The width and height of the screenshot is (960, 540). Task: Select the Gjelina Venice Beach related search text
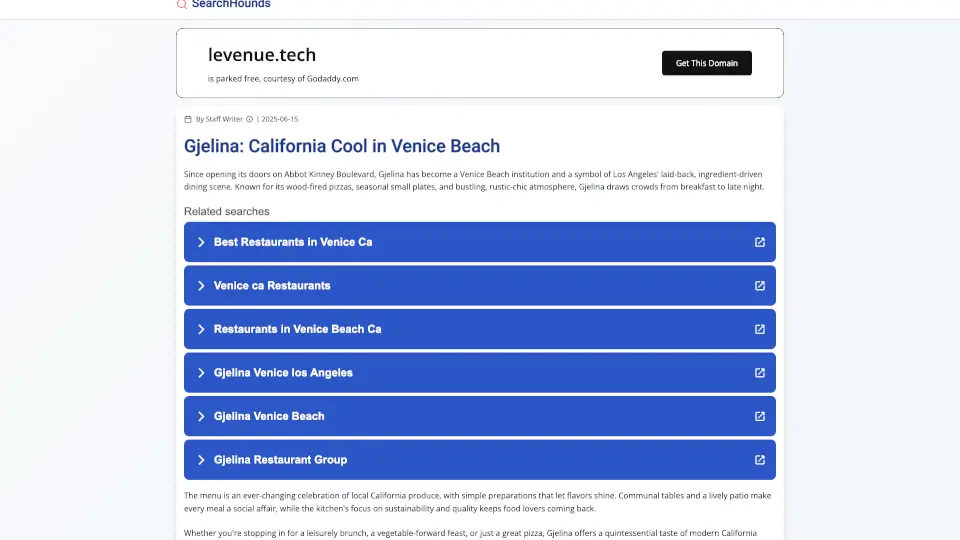(x=269, y=416)
